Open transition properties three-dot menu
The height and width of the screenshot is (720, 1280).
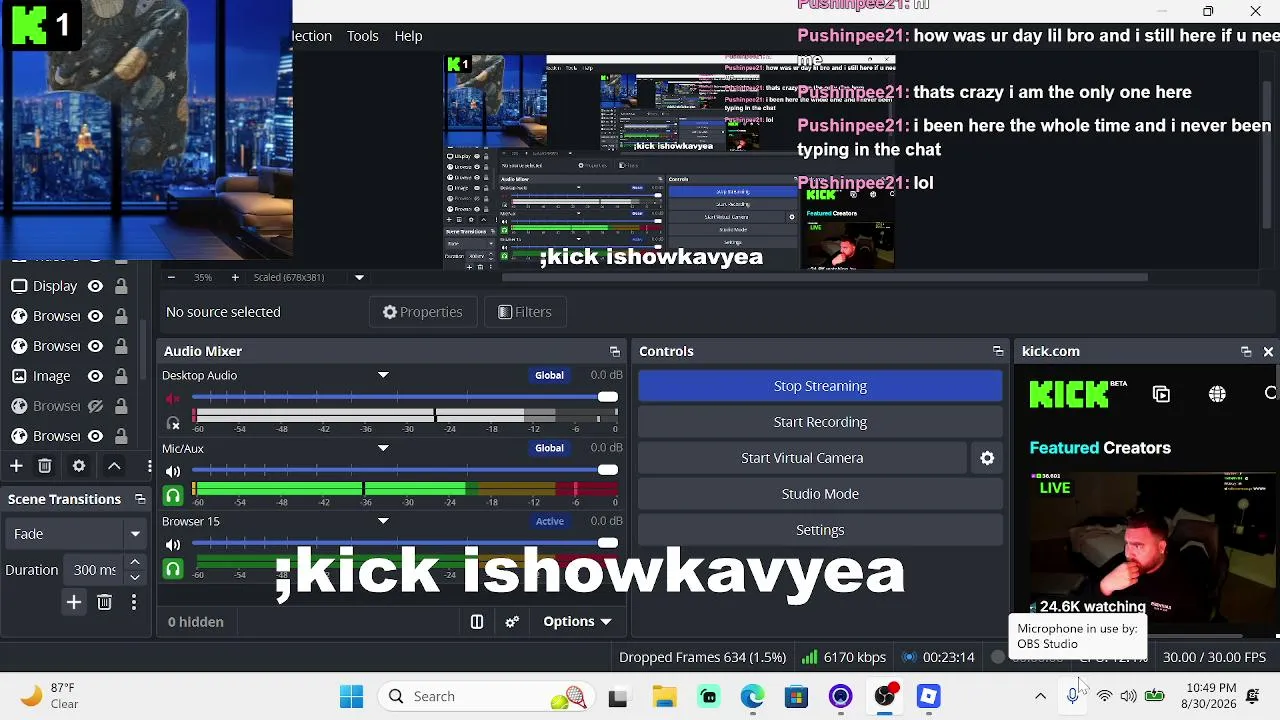[x=134, y=602]
